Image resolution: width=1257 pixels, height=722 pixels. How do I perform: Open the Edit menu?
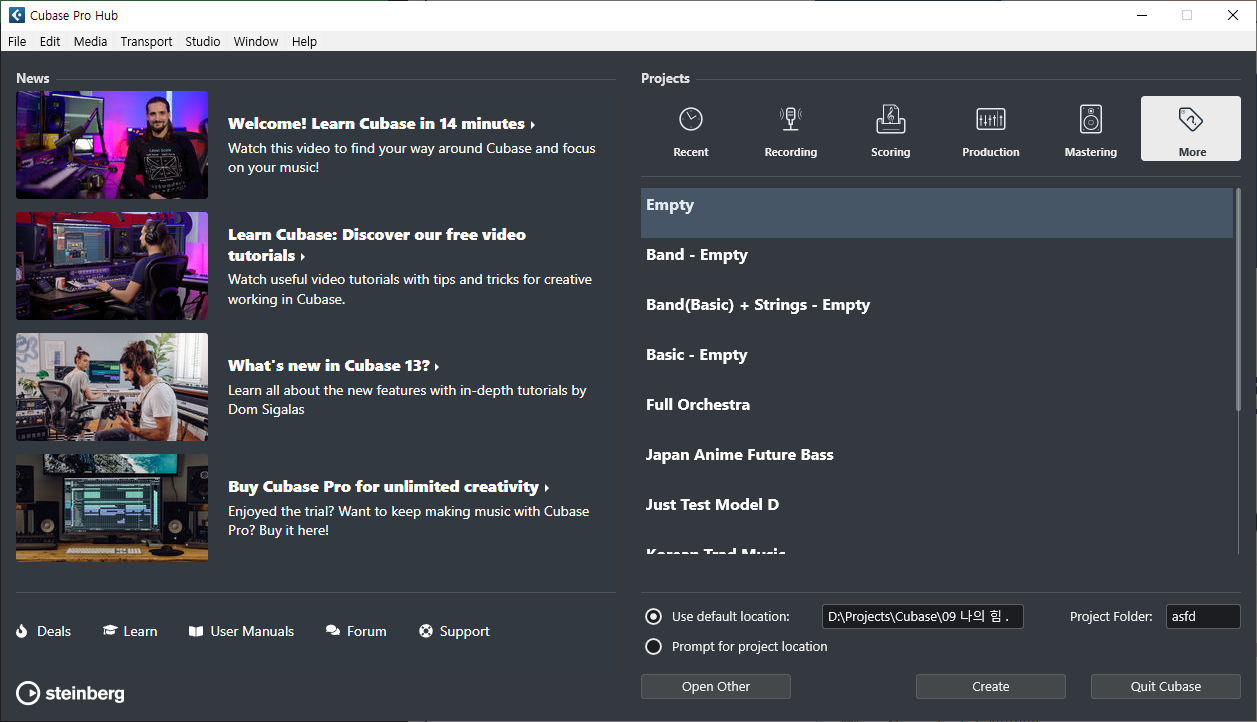[50, 41]
